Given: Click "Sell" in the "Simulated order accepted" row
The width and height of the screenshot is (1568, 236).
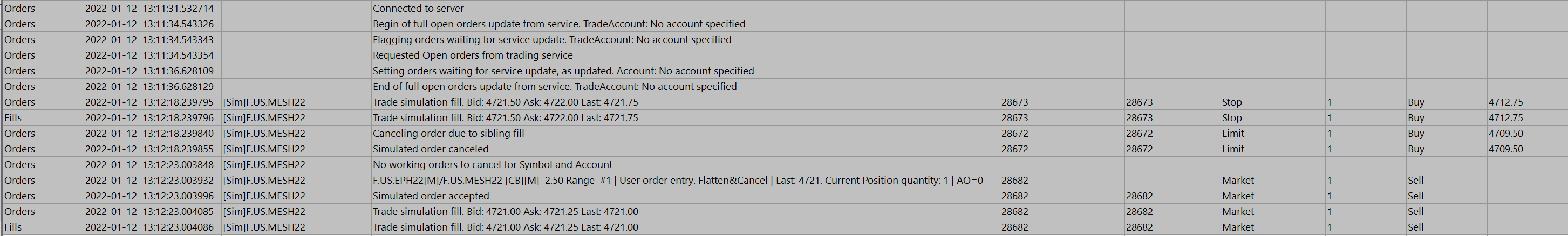Looking at the screenshot, I should [x=1415, y=196].
